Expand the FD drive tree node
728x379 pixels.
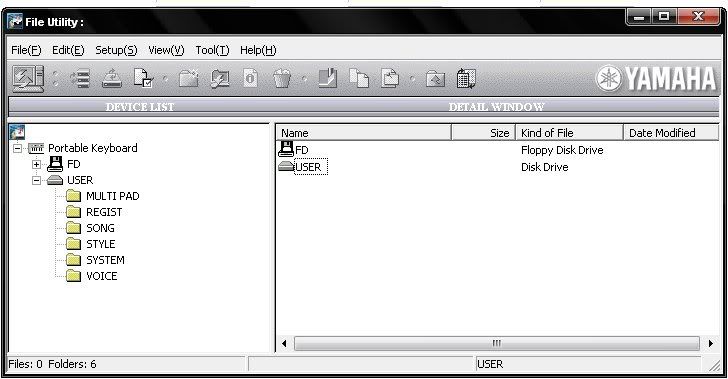pos(36,164)
